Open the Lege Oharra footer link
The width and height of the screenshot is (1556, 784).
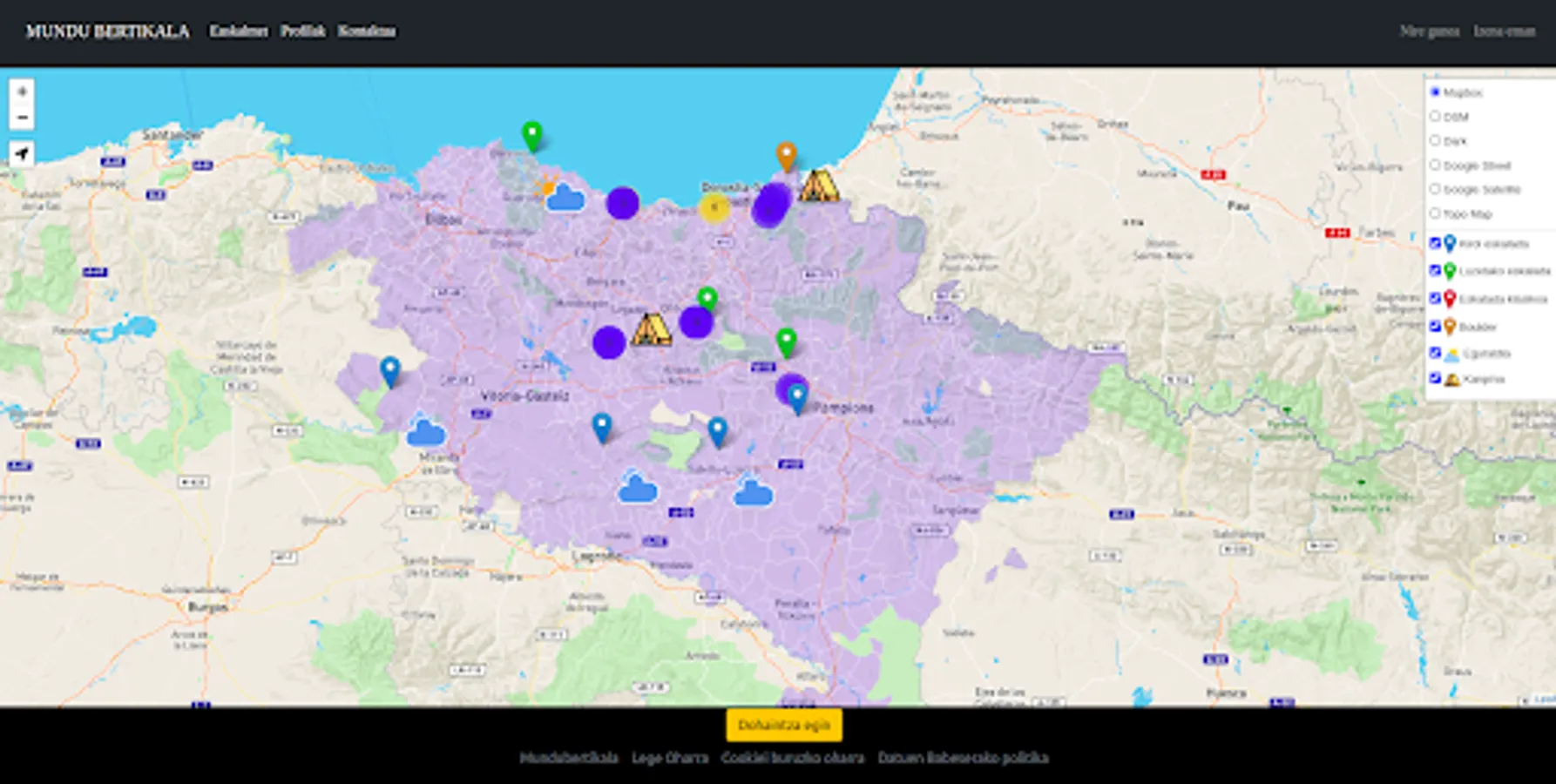pos(669,758)
